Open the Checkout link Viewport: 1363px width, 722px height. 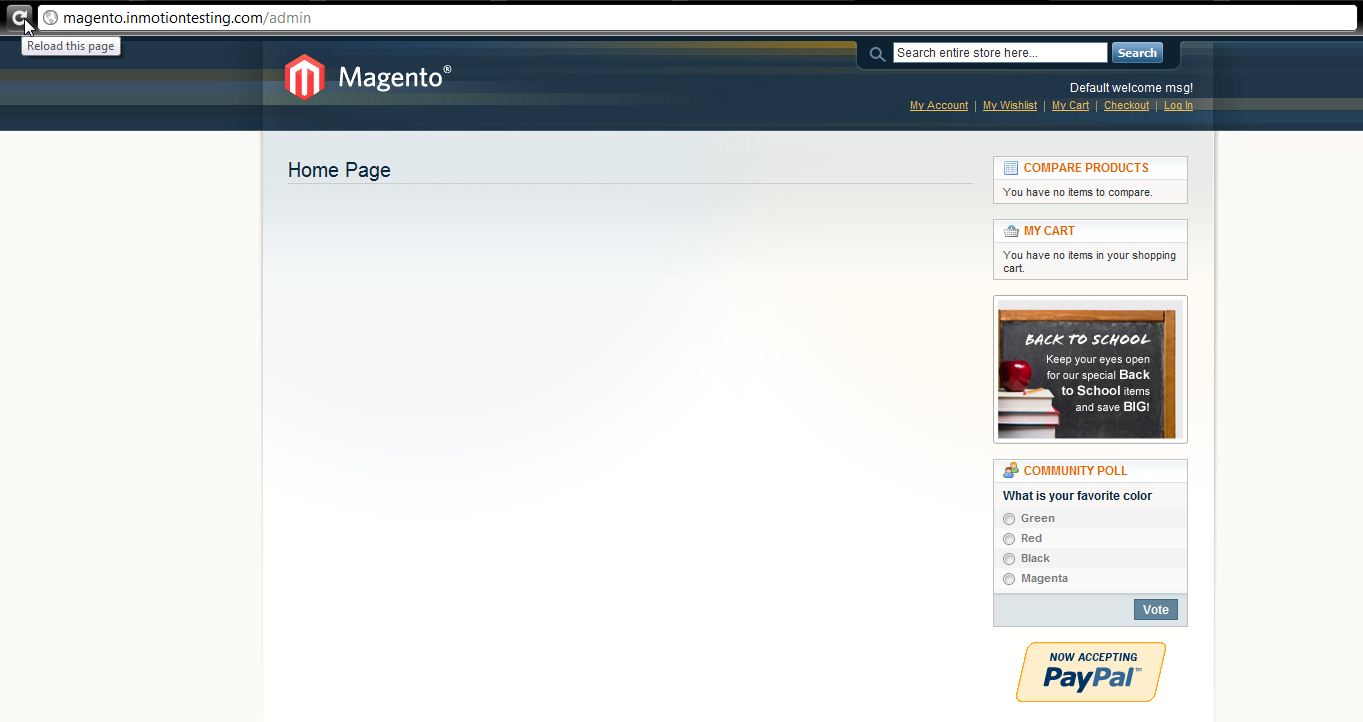1126,105
